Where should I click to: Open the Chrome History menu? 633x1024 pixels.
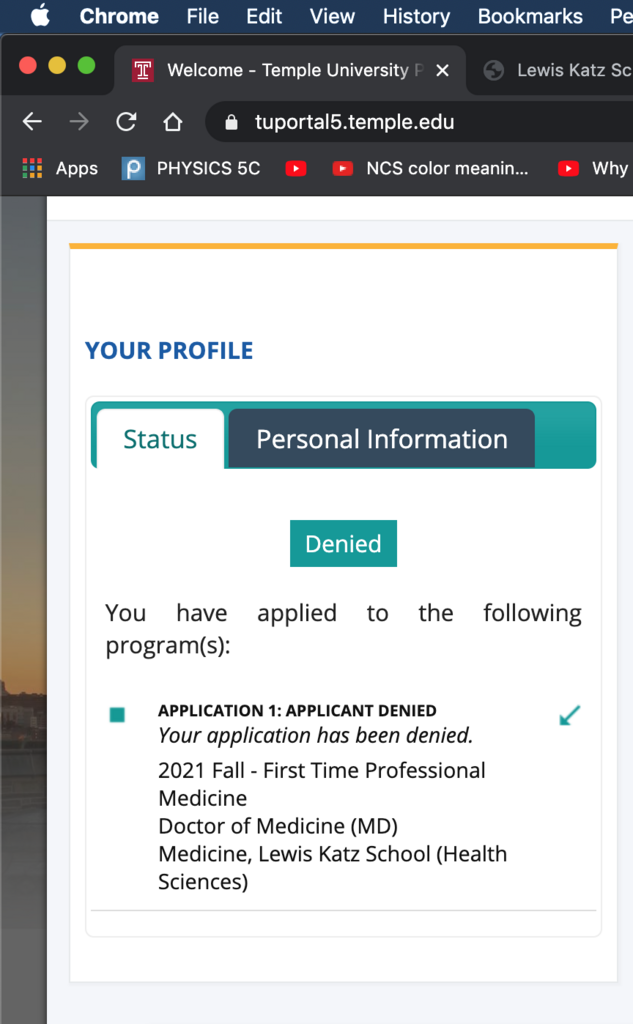tap(416, 16)
